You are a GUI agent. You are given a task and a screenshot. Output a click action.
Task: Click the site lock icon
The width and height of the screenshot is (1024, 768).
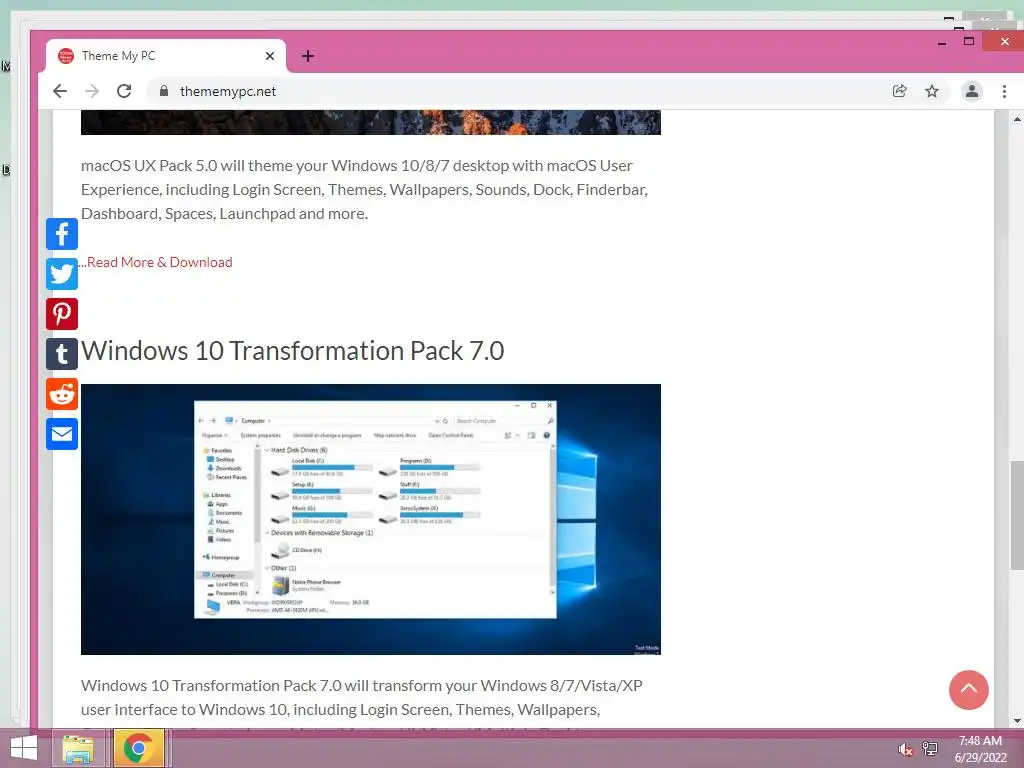[164, 91]
